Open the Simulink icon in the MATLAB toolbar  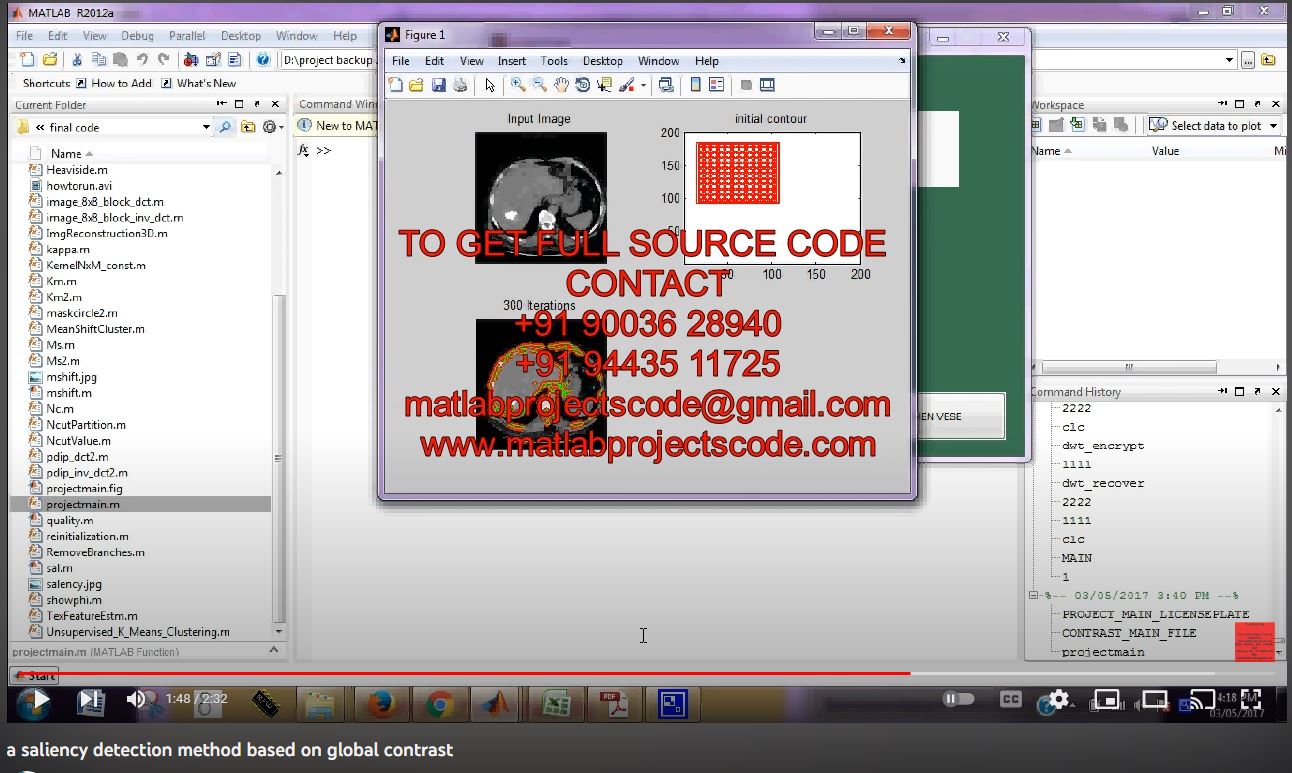pyautogui.click(x=190, y=60)
